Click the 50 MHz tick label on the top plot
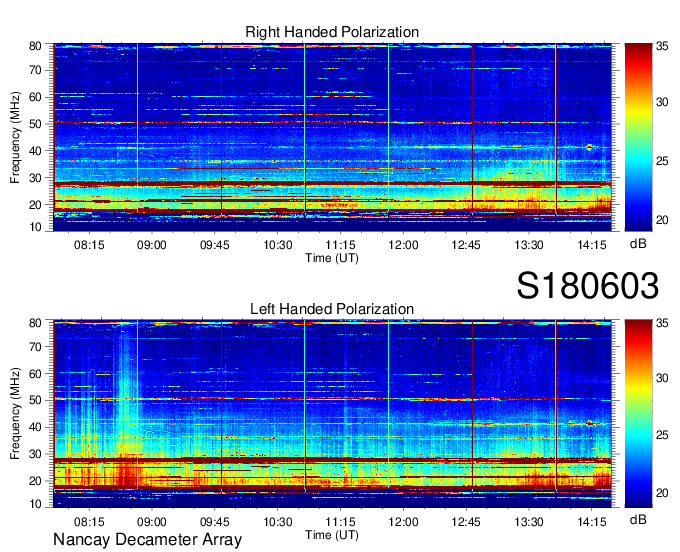Viewport: 680px width, 552px height. 35,124
